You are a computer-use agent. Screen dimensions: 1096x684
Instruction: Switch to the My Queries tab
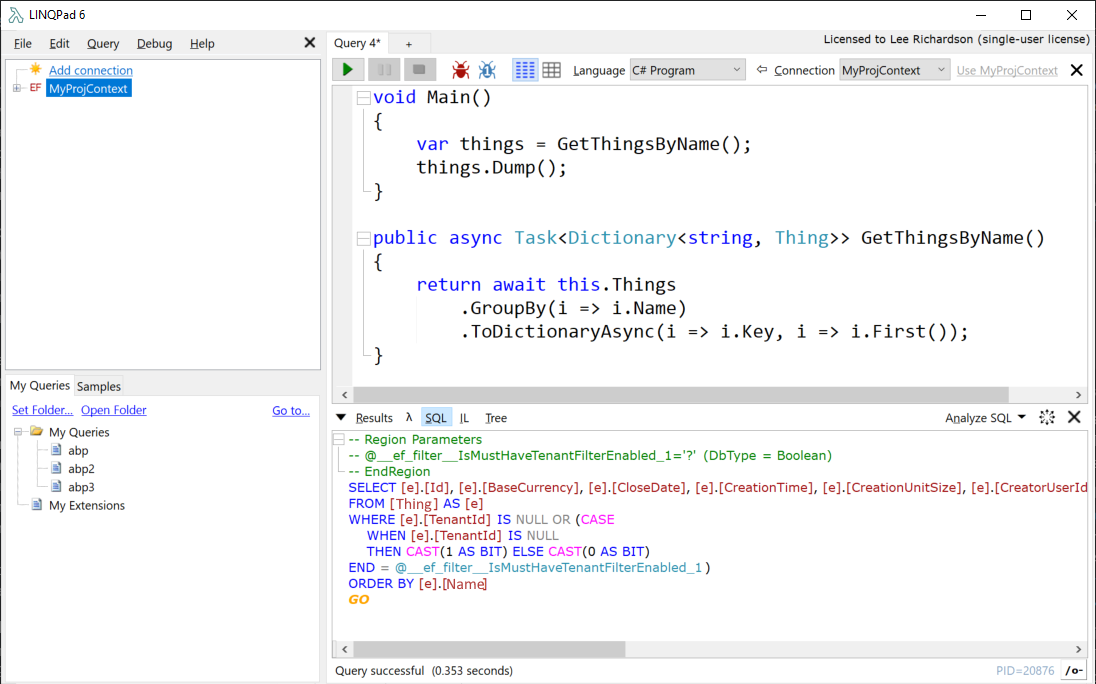pyautogui.click(x=40, y=386)
